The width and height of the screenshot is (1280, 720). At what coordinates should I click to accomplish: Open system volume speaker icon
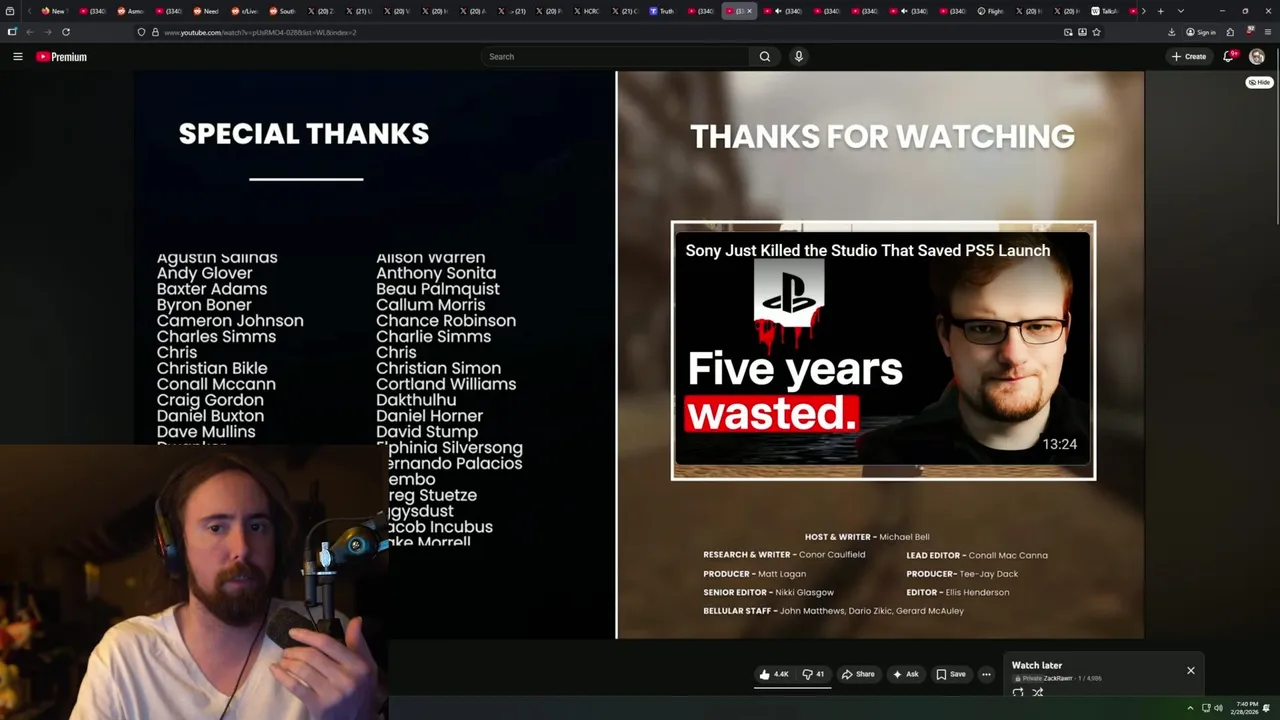[1219, 708]
